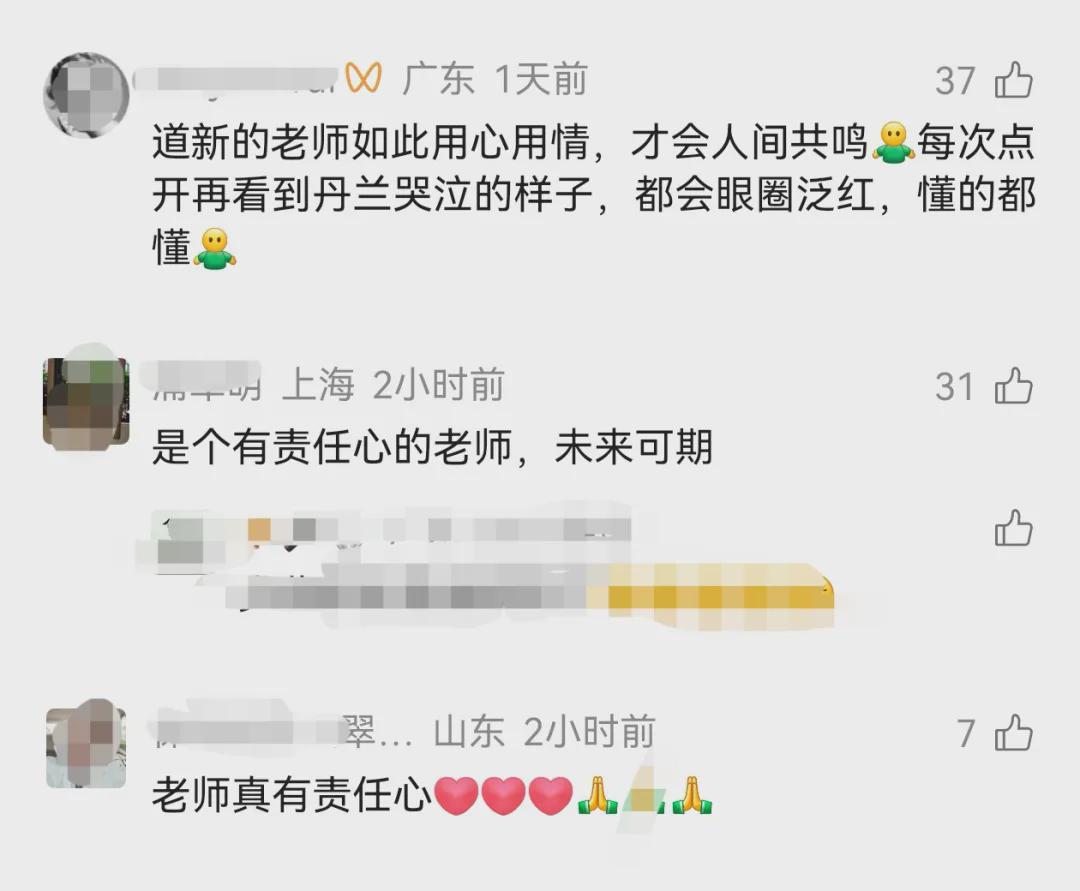Like the Guangdong comment with 37 likes
This screenshot has width=1080, height=891.
tap(1013, 80)
